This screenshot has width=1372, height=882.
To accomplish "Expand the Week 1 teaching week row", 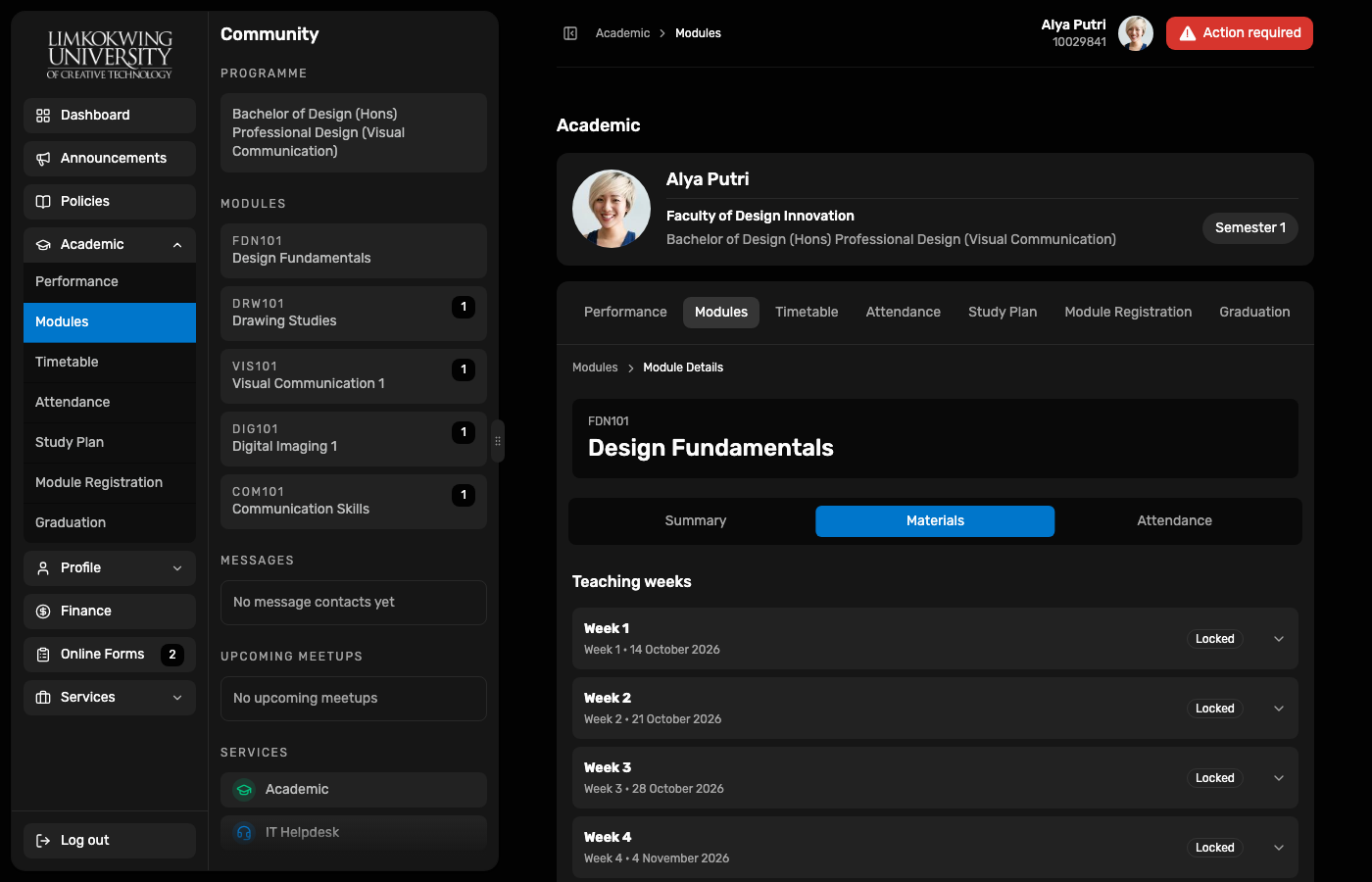I will pos(935,639).
